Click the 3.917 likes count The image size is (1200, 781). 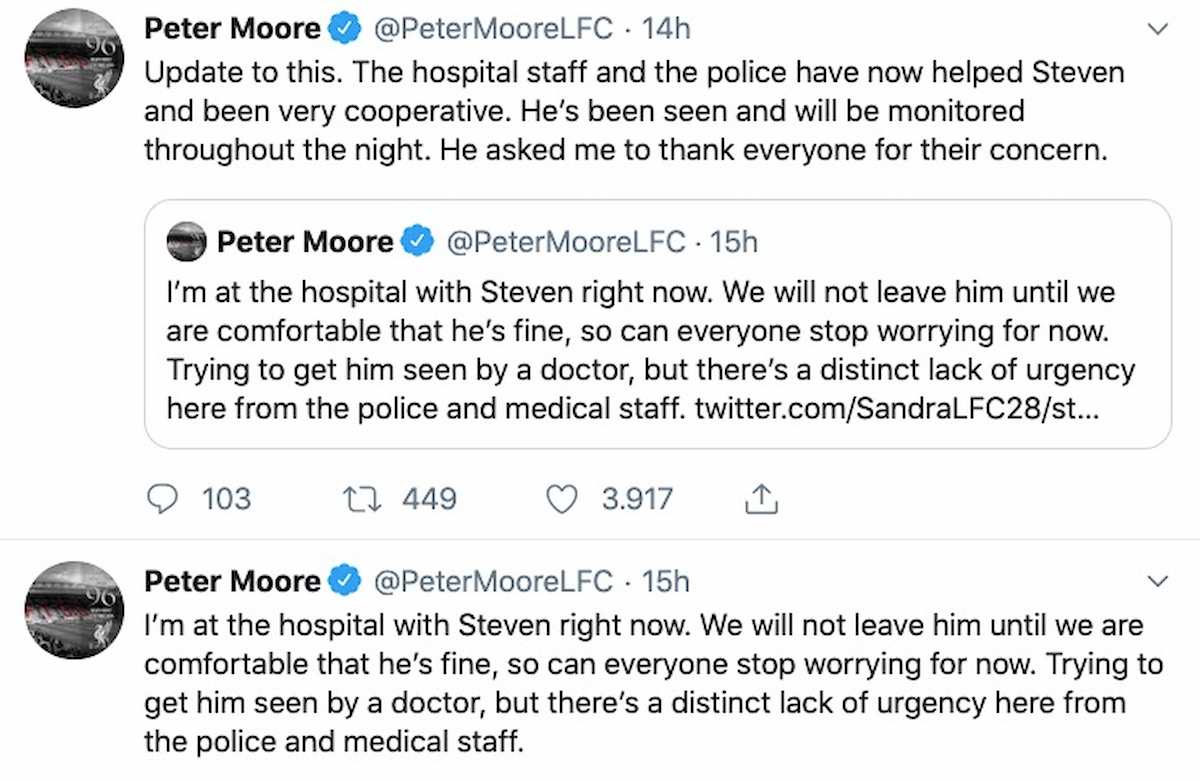tap(637, 498)
